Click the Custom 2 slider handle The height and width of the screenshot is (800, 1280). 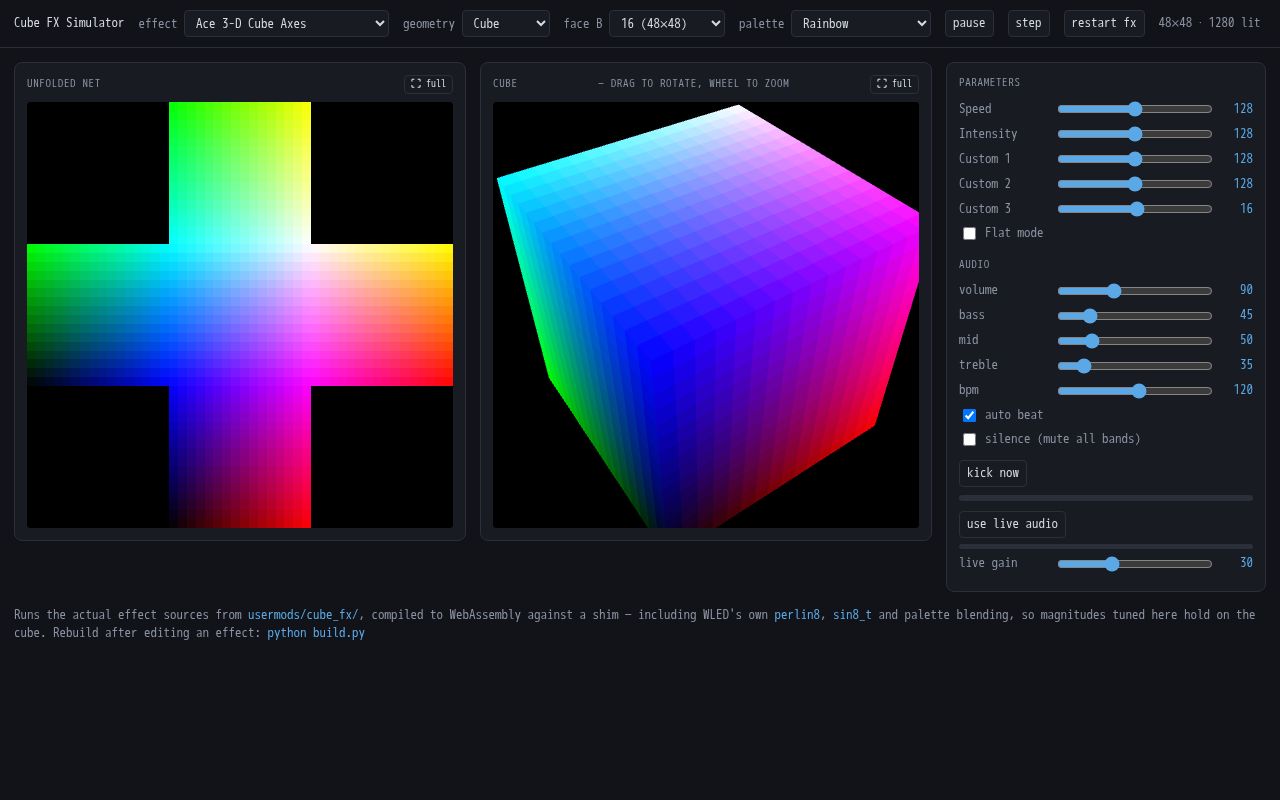[x=1135, y=184]
